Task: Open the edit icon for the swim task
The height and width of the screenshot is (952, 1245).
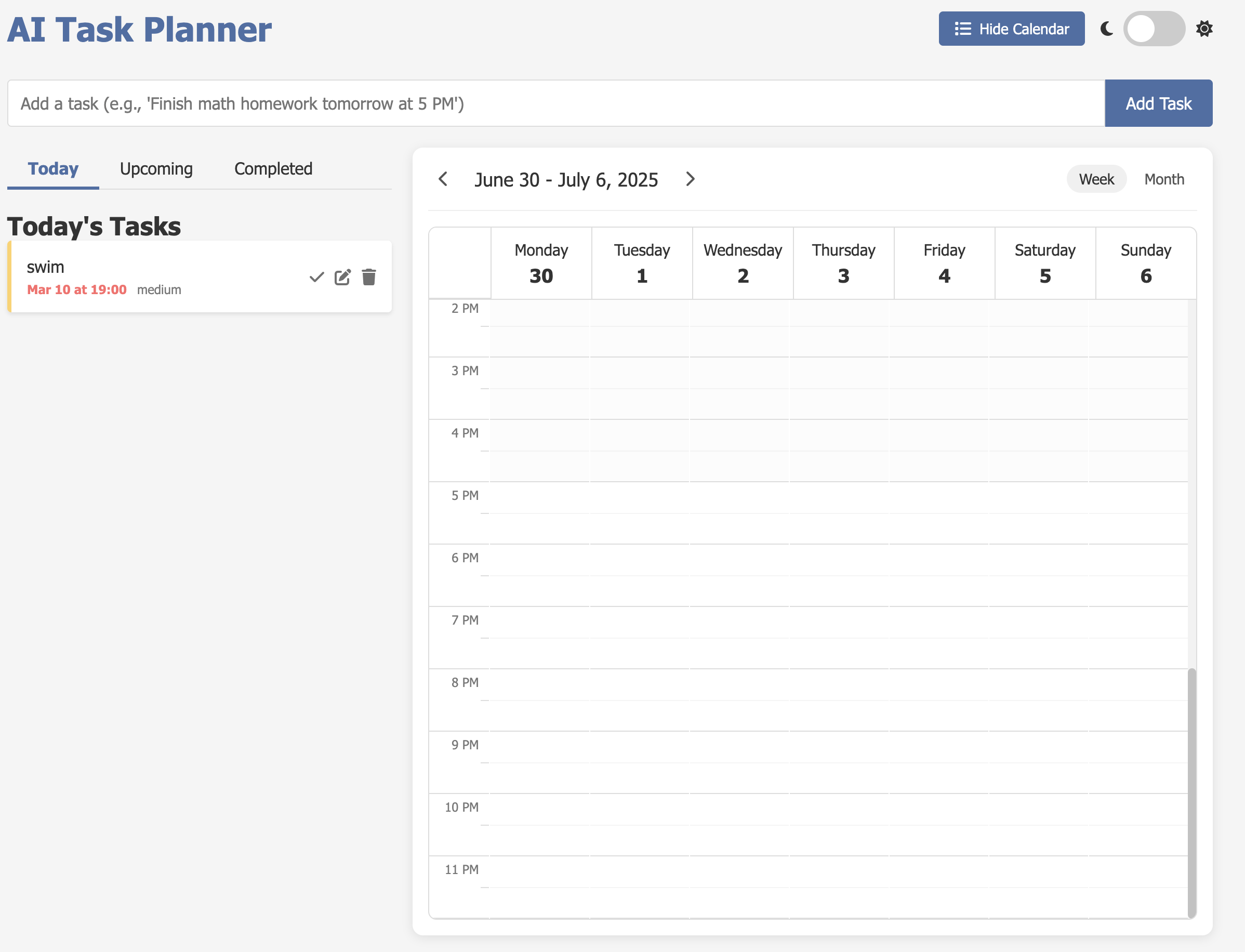Action: click(x=342, y=276)
